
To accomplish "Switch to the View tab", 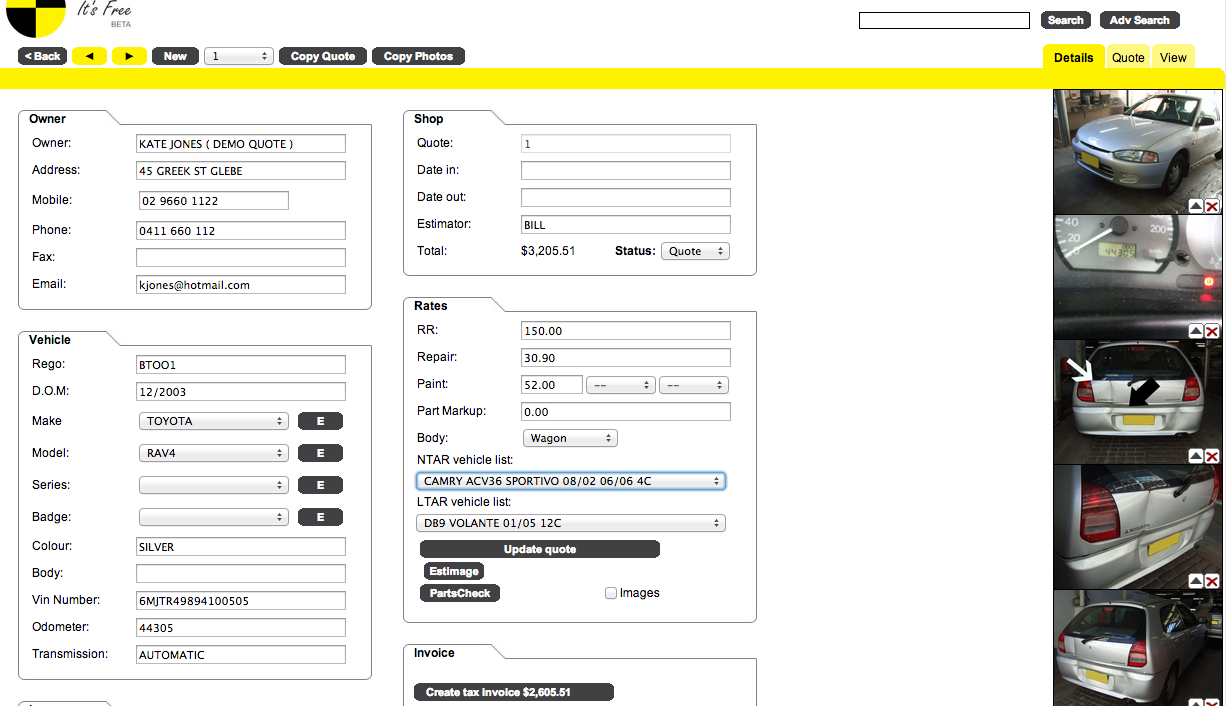I will point(1173,57).
